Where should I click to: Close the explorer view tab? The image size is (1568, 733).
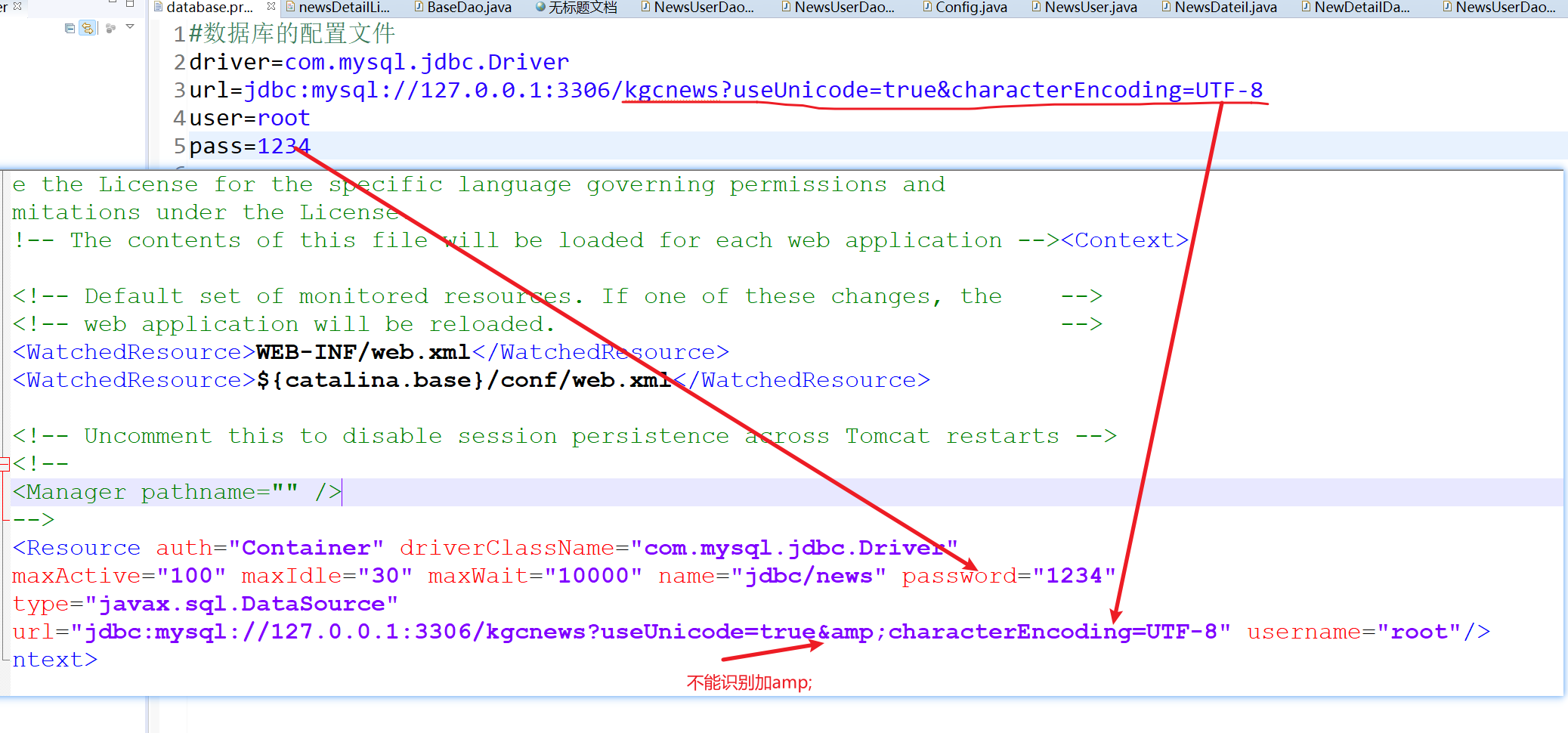17,6
